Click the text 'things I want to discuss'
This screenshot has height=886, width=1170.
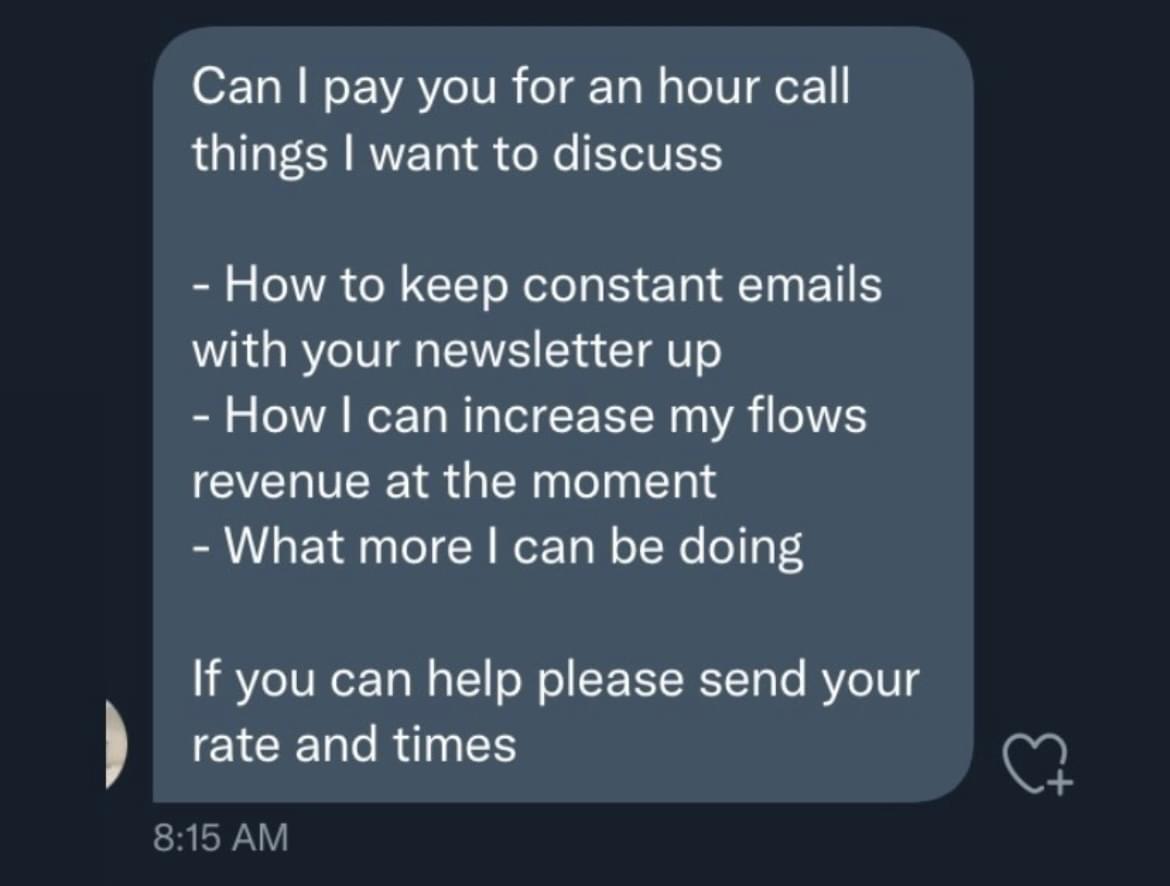point(457,154)
